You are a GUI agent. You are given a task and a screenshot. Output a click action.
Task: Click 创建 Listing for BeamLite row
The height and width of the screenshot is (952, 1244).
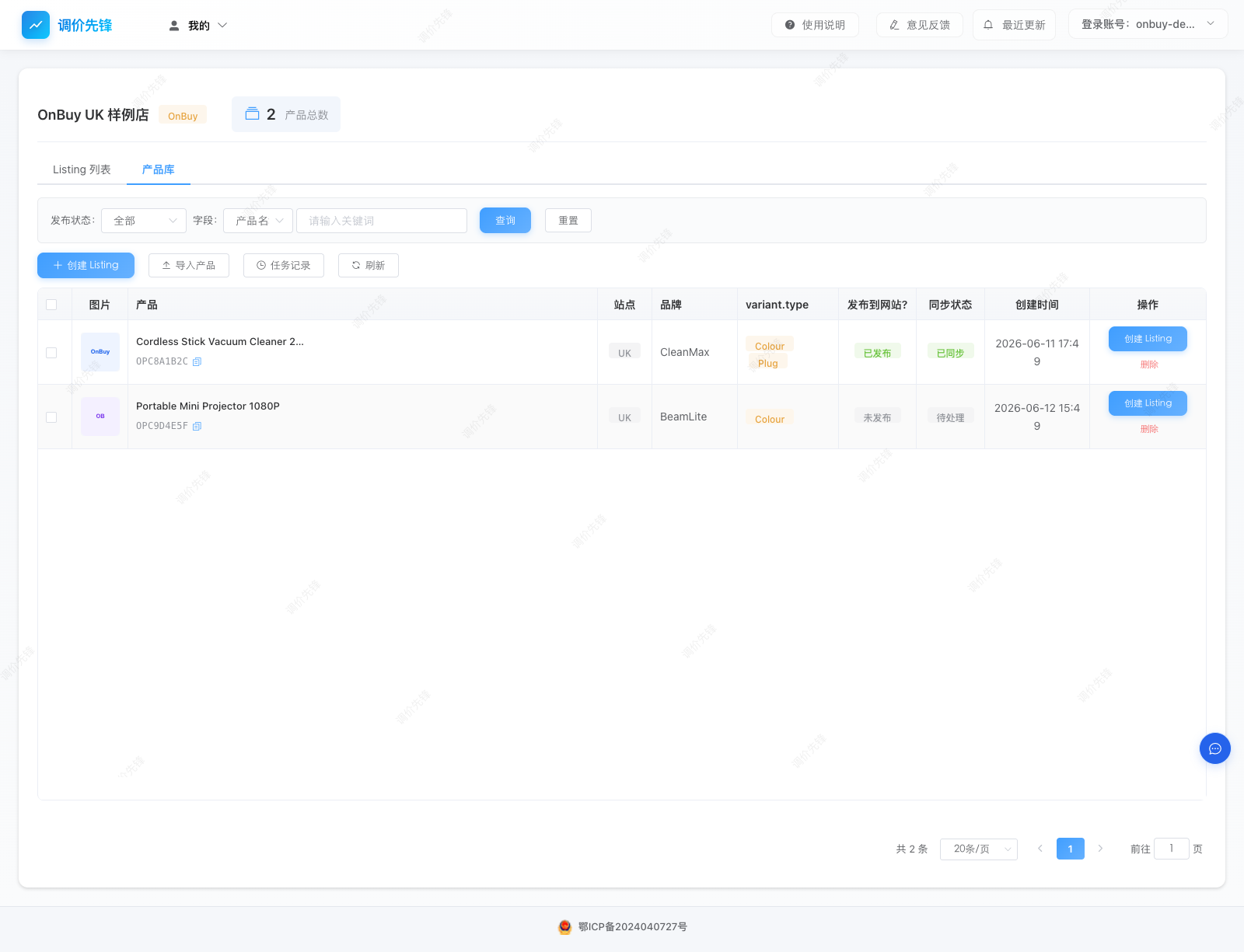point(1148,403)
